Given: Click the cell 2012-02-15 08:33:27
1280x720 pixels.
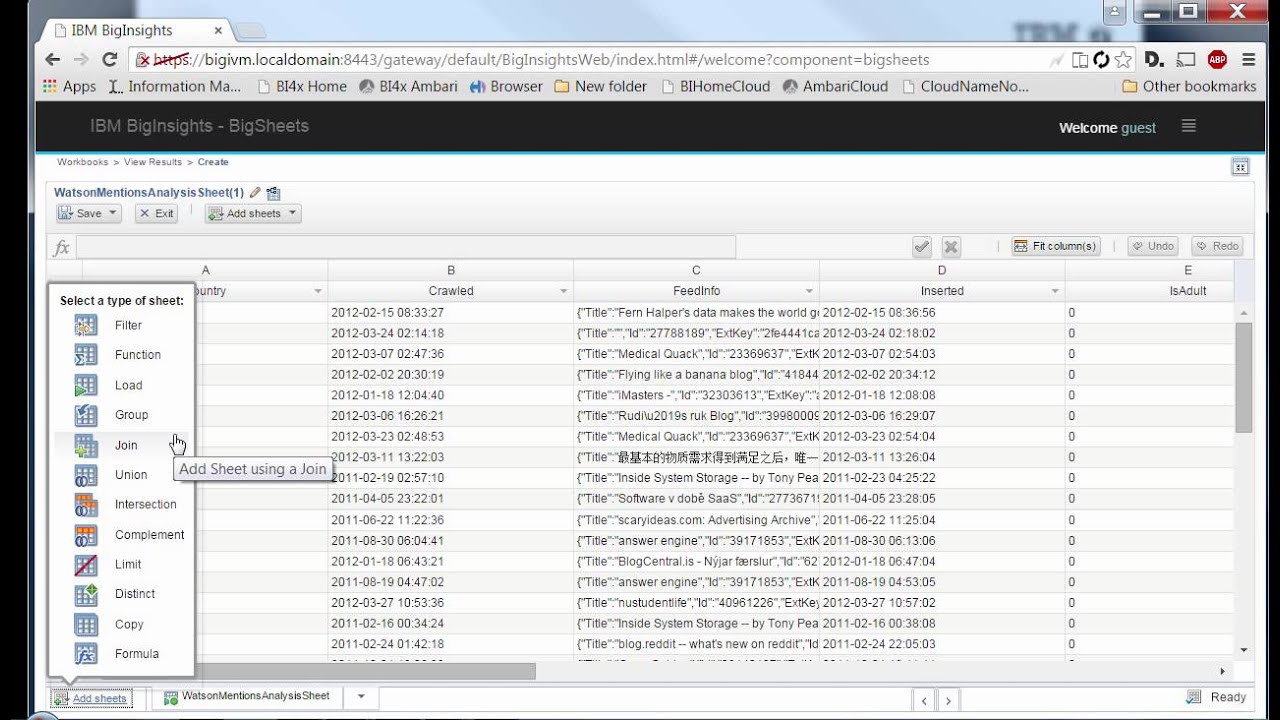Looking at the screenshot, I should pos(451,312).
